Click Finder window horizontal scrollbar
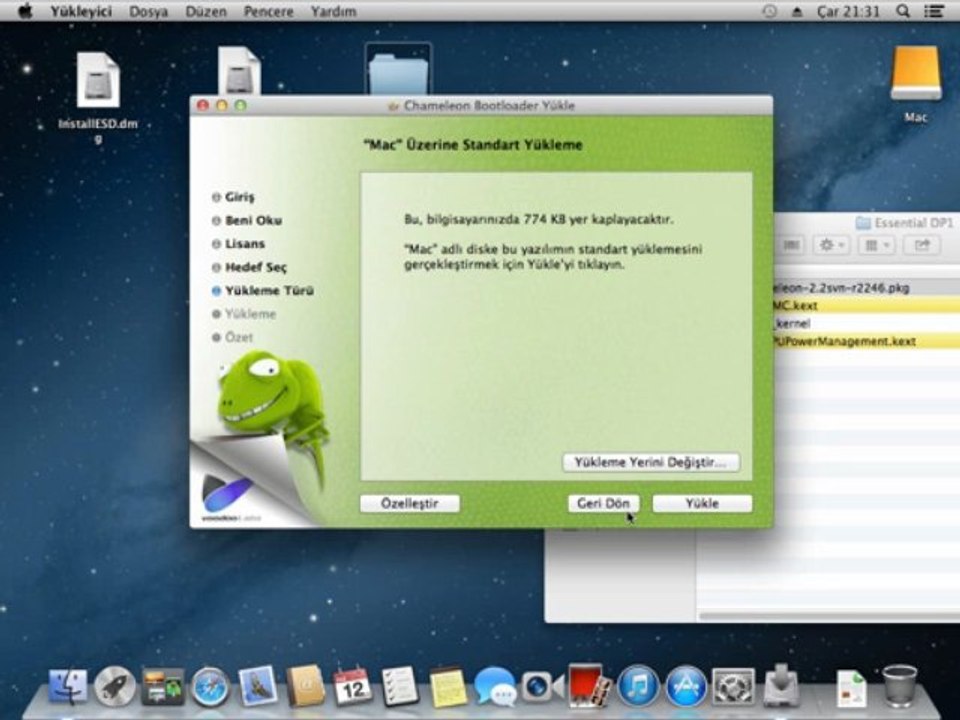960x720 pixels. click(x=830, y=616)
